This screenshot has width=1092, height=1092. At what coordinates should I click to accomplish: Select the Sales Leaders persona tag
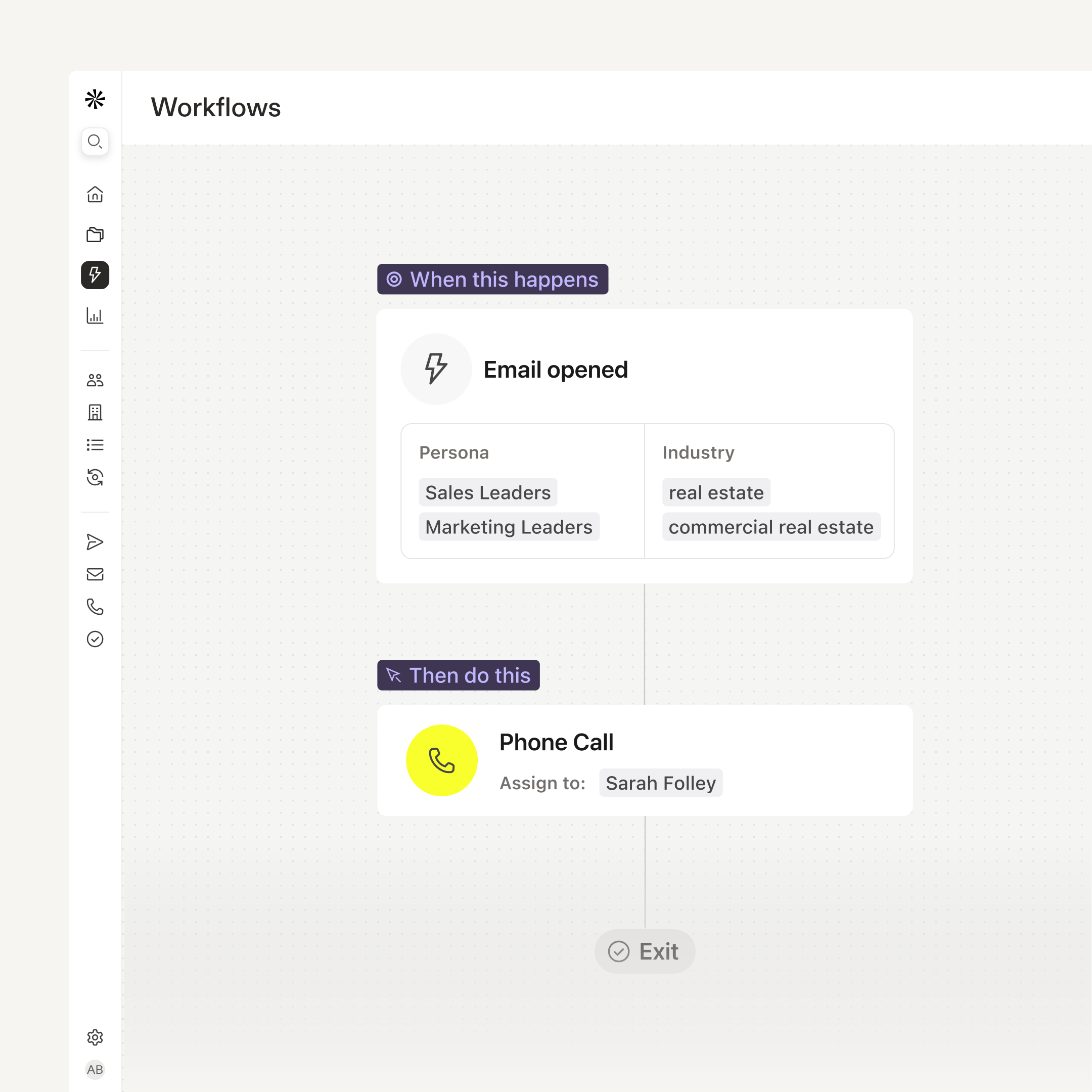coord(487,492)
